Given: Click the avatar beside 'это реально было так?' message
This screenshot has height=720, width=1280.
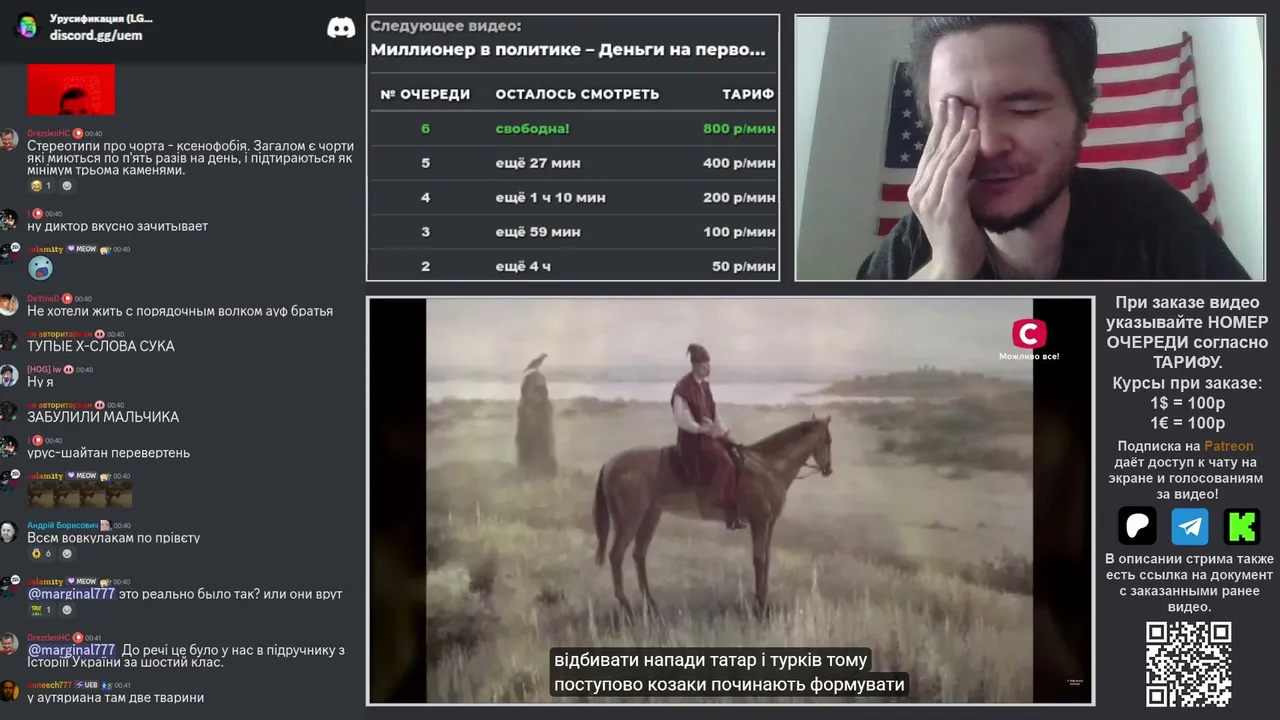Looking at the screenshot, I should [9, 587].
